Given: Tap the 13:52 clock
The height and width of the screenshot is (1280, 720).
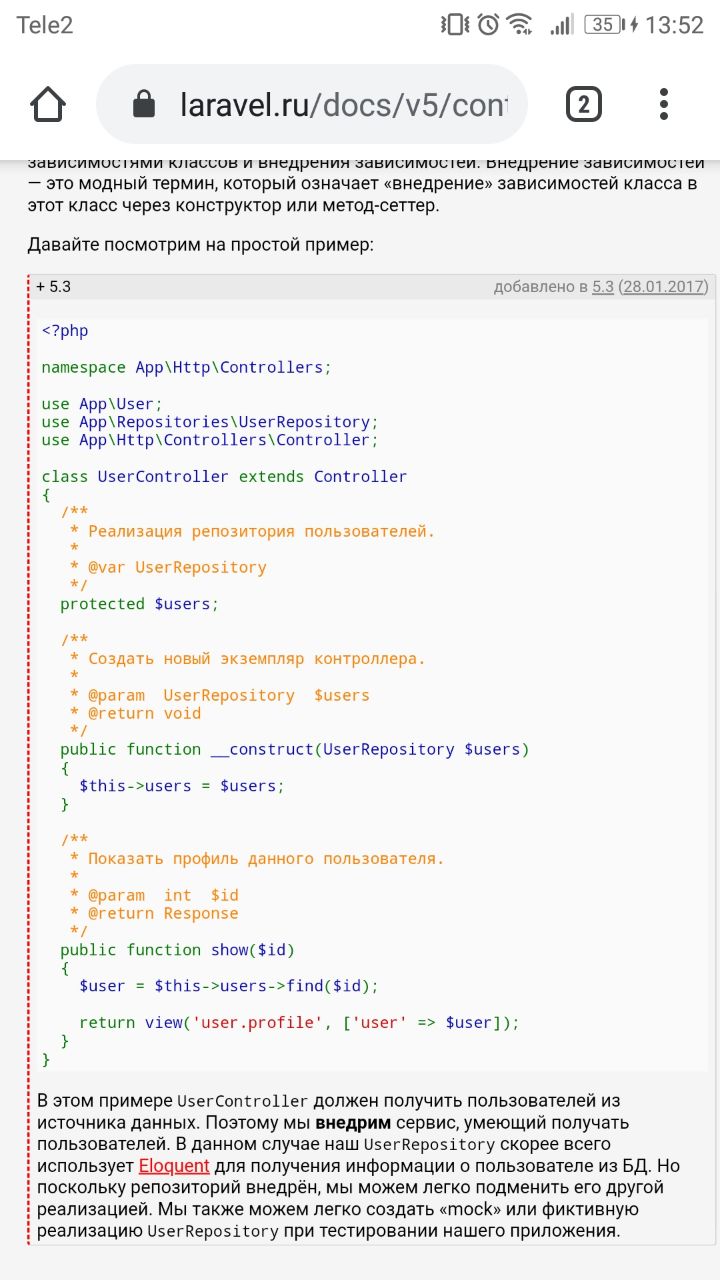Looking at the screenshot, I should pyautogui.click(x=674, y=25).
